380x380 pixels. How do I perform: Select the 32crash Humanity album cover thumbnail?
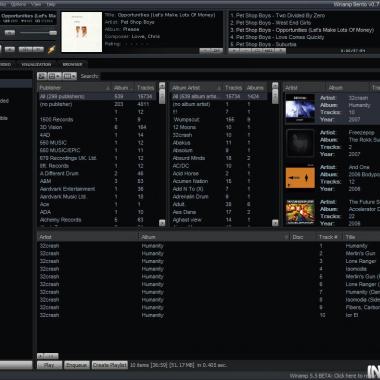(300, 108)
